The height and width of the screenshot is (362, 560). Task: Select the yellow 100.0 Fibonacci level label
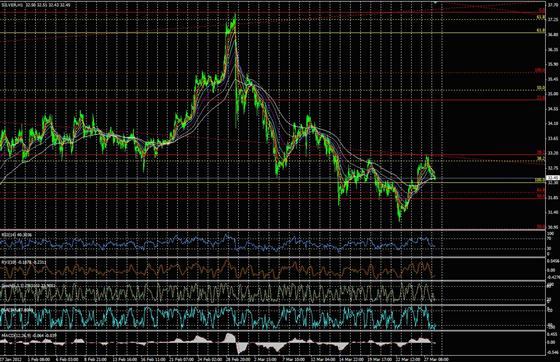pyautogui.click(x=540, y=180)
